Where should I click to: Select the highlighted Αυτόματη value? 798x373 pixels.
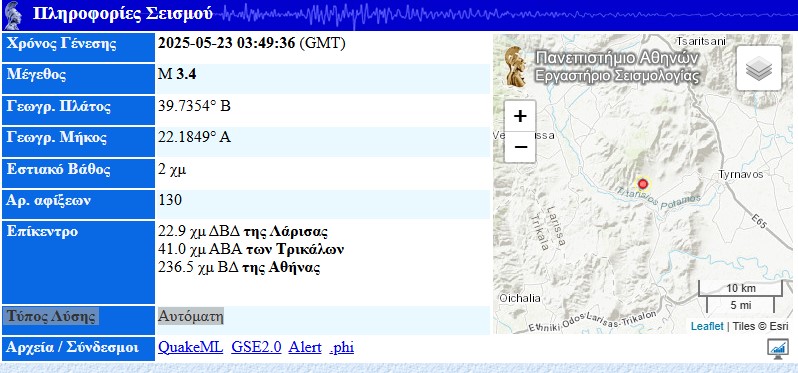click(x=190, y=317)
